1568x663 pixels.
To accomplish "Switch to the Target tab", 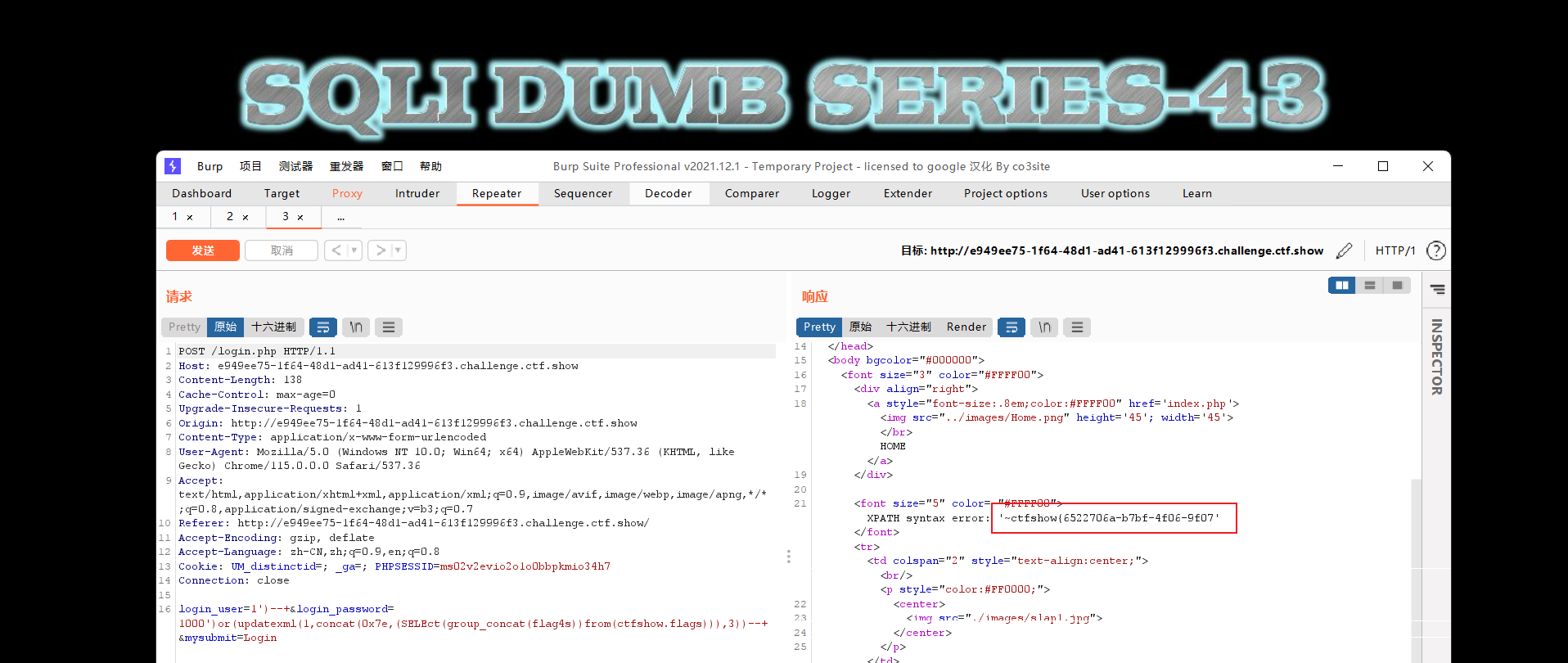I will click(282, 194).
